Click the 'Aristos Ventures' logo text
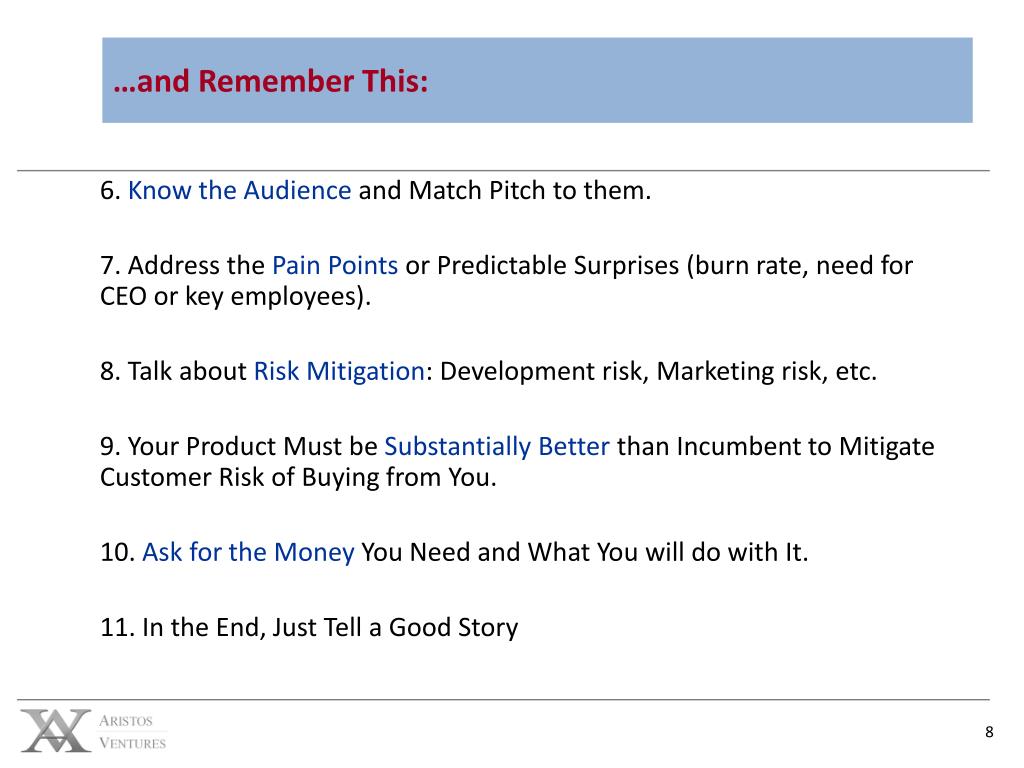The width and height of the screenshot is (1024, 768). tap(133, 731)
